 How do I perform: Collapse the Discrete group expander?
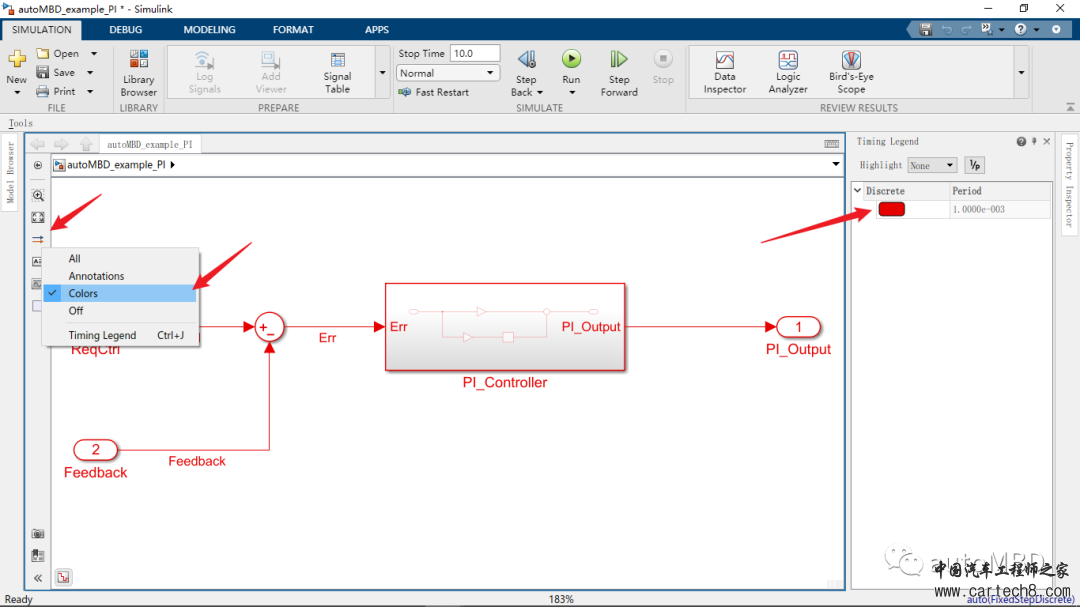[858, 191]
